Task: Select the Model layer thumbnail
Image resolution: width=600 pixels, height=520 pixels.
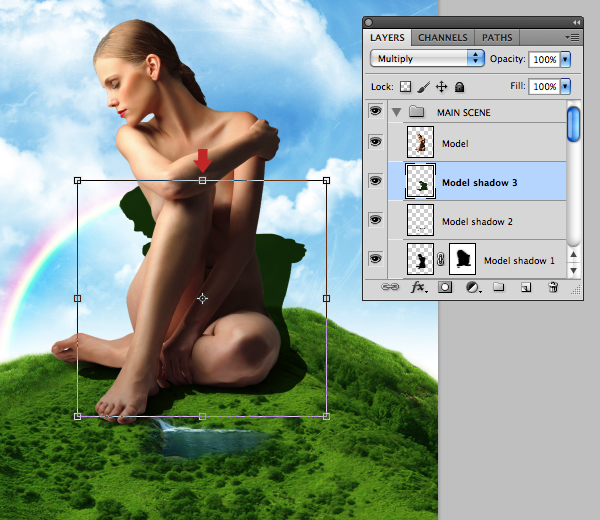Action: tap(420, 142)
